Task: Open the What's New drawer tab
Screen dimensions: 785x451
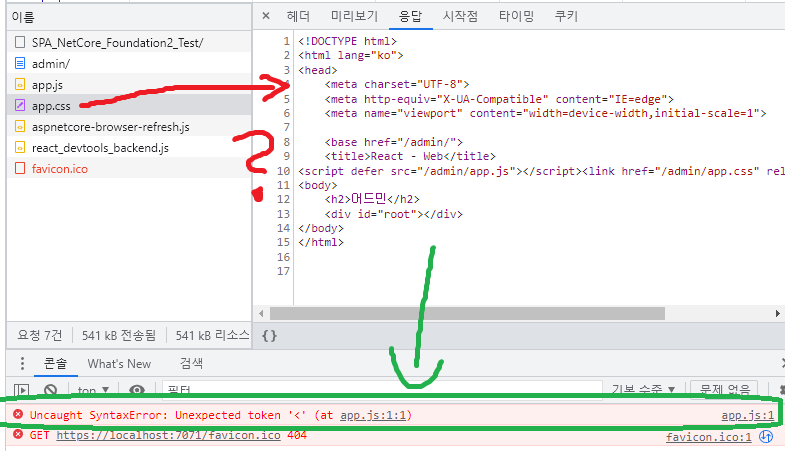Action: tap(119, 363)
